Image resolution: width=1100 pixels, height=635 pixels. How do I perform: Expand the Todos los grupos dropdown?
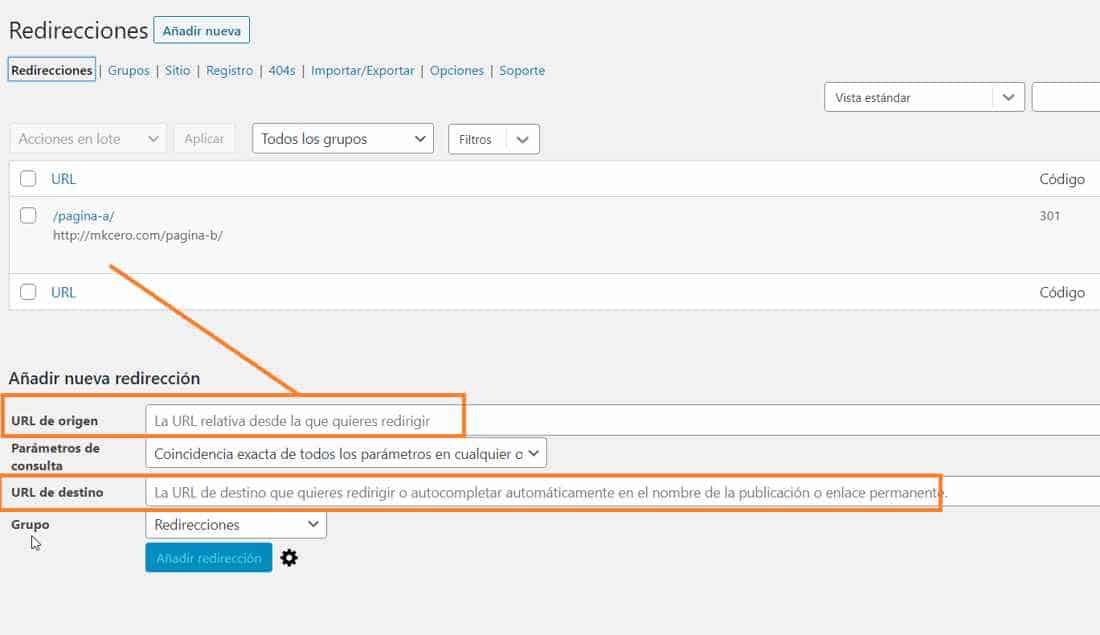point(342,139)
